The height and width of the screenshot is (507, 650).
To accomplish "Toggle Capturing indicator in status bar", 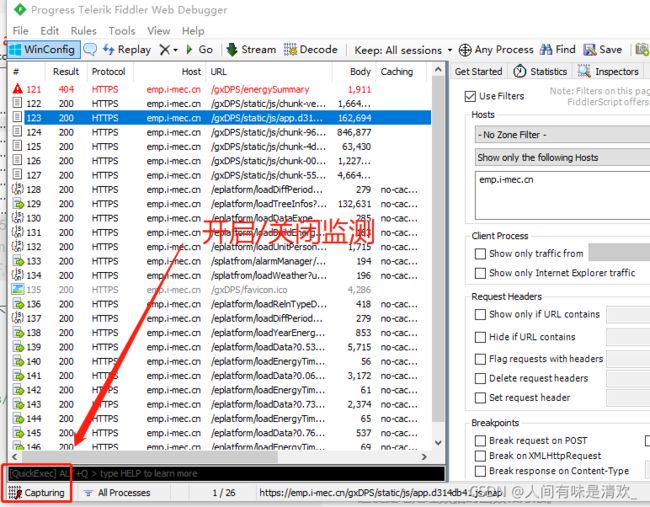I will [x=36, y=493].
